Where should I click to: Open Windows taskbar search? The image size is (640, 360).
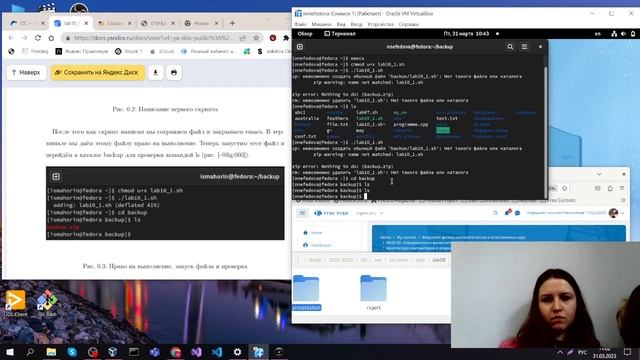(x=30, y=352)
